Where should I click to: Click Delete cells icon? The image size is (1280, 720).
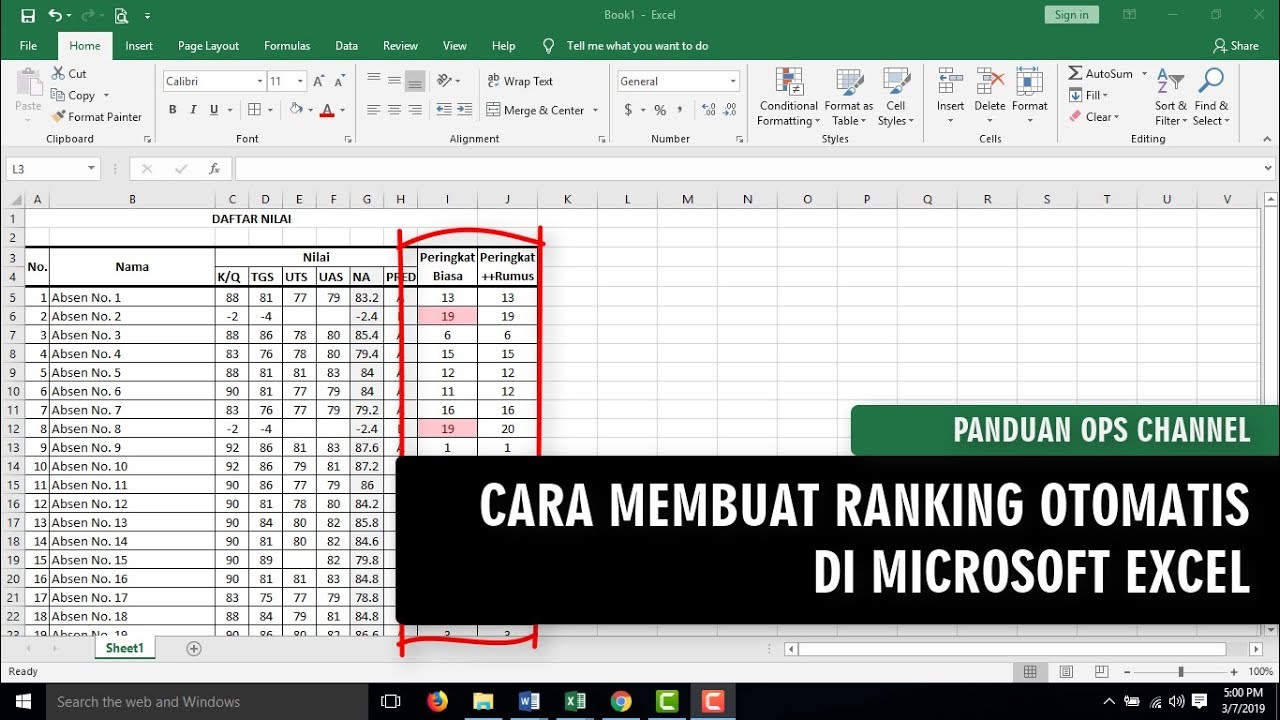pyautogui.click(x=990, y=82)
